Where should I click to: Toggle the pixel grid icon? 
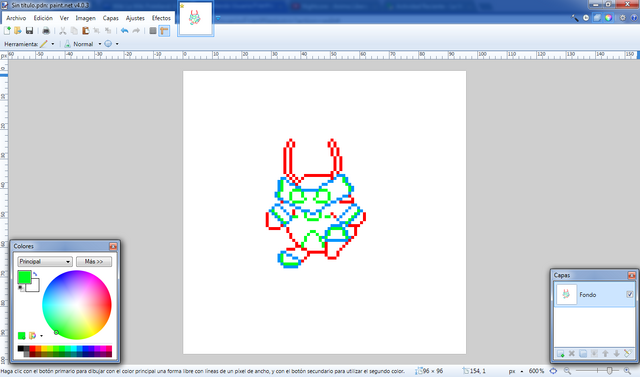tap(153, 31)
